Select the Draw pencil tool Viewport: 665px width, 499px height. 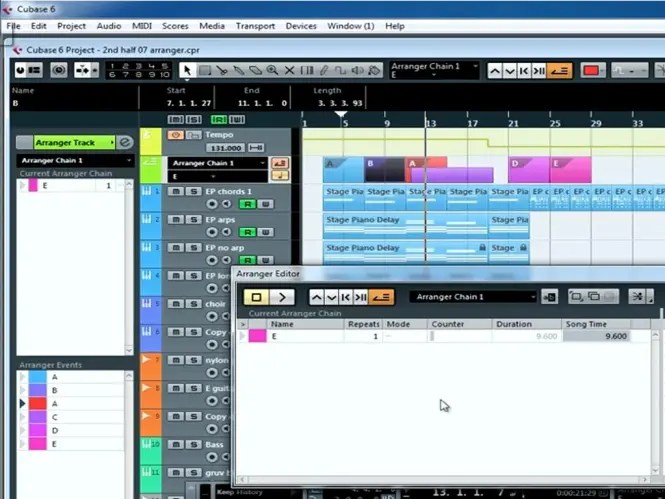click(324, 70)
